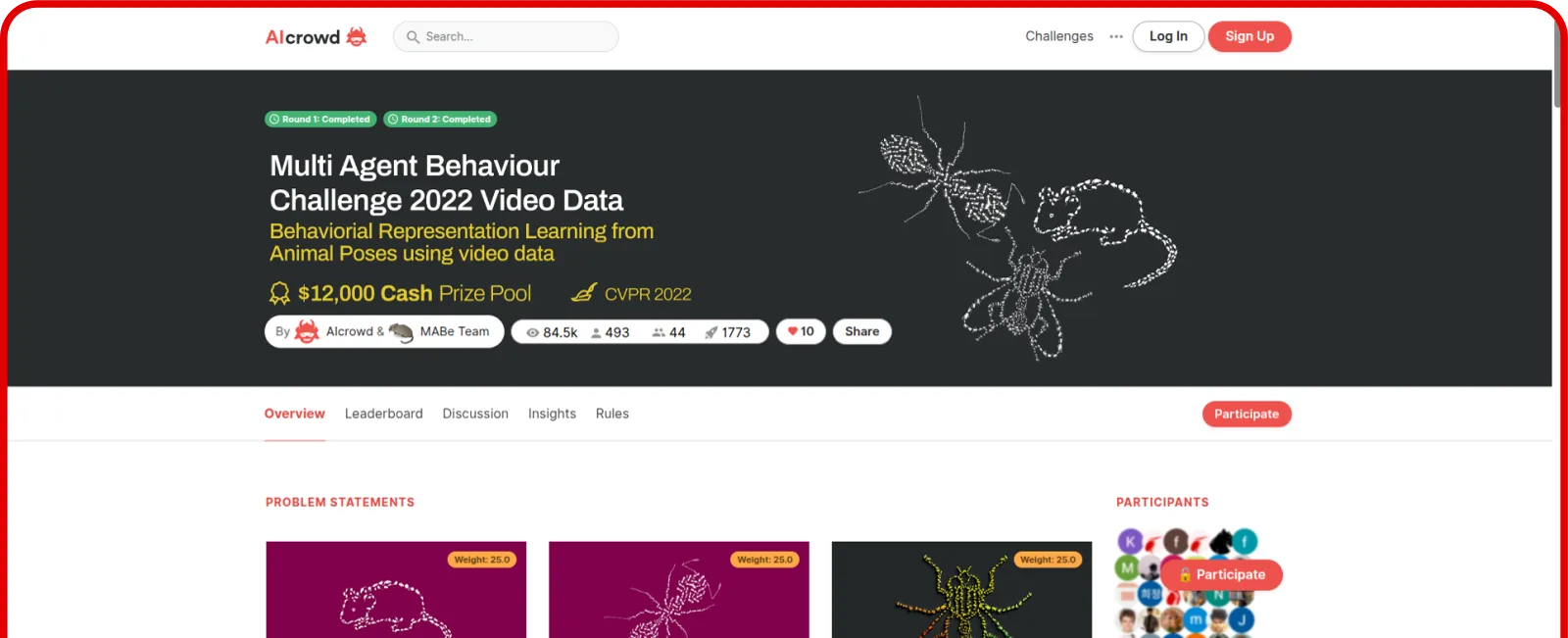Open the mouse problem statement thumbnail
The height and width of the screenshot is (638, 1568).
pyautogui.click(x=396, y=590)
